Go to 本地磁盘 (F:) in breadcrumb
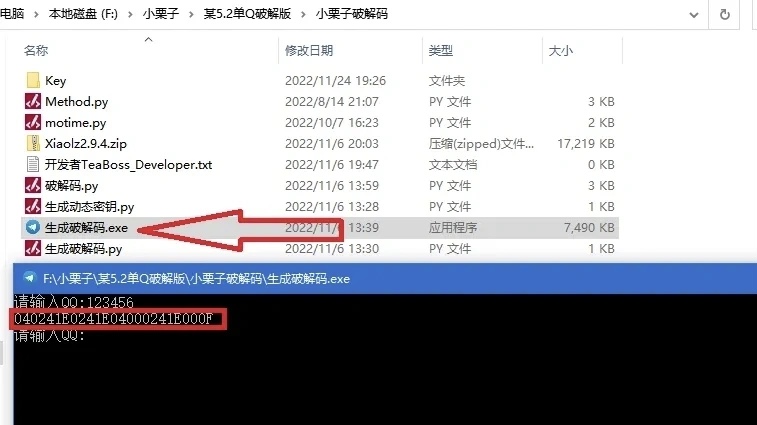This screenshot has width=757, height=425. (x=83, y=14)
